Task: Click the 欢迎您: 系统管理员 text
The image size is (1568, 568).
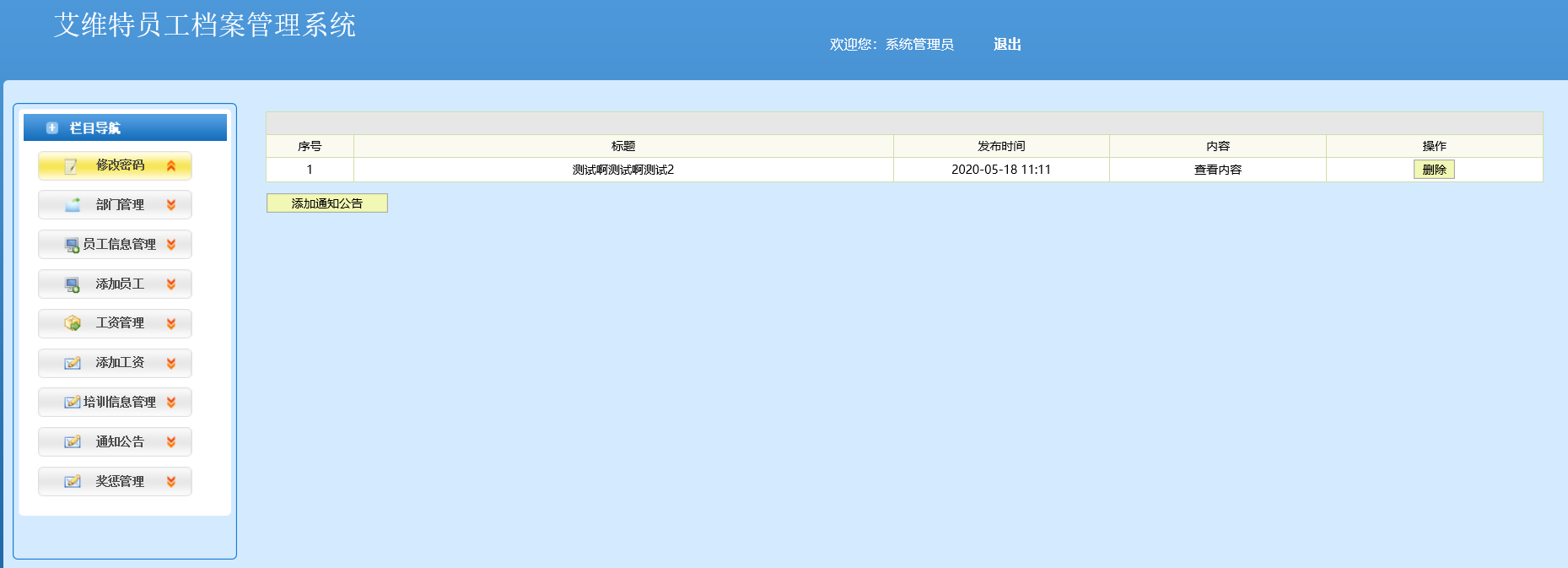Action: pos(892,45)
